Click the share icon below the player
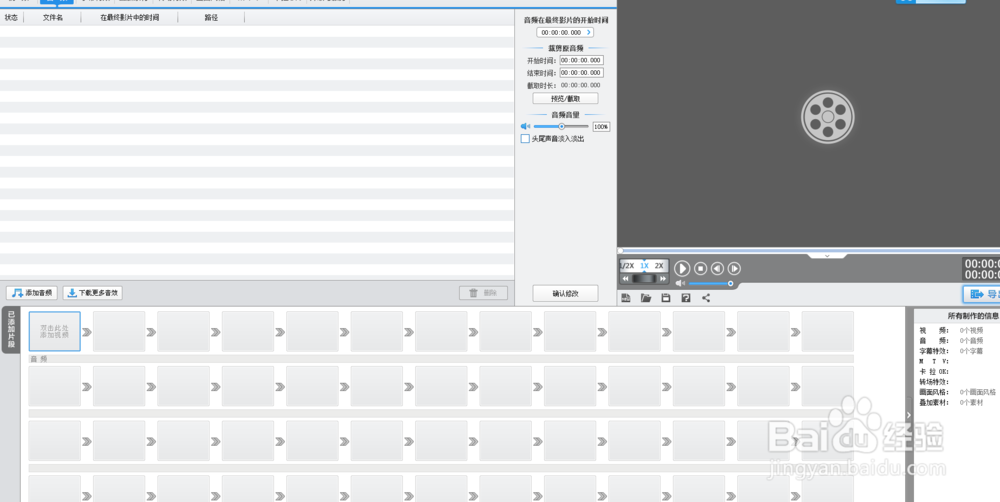1000x502 pixels. tap(706, 298)
